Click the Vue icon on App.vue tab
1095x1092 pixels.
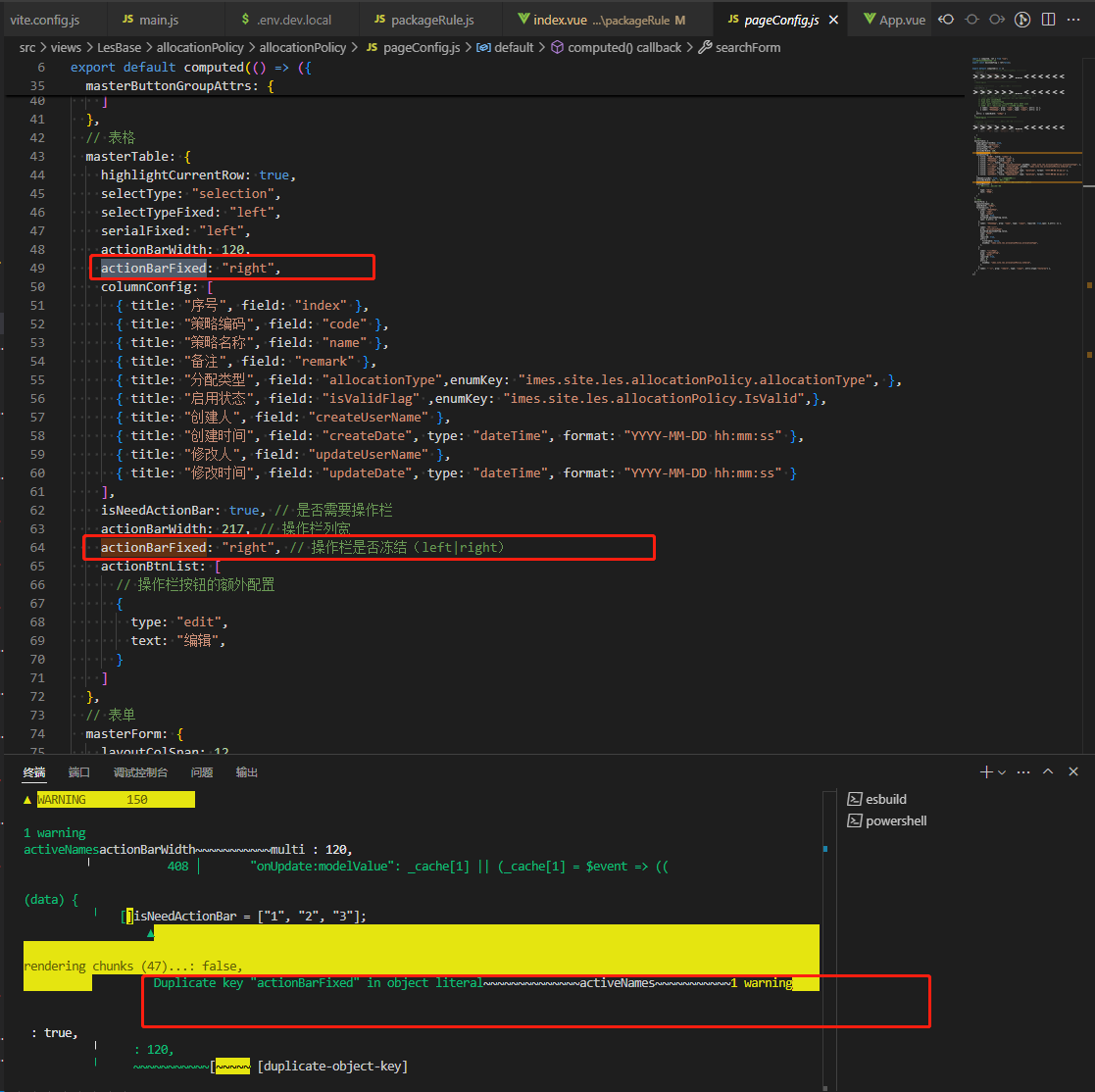(870, 20)
